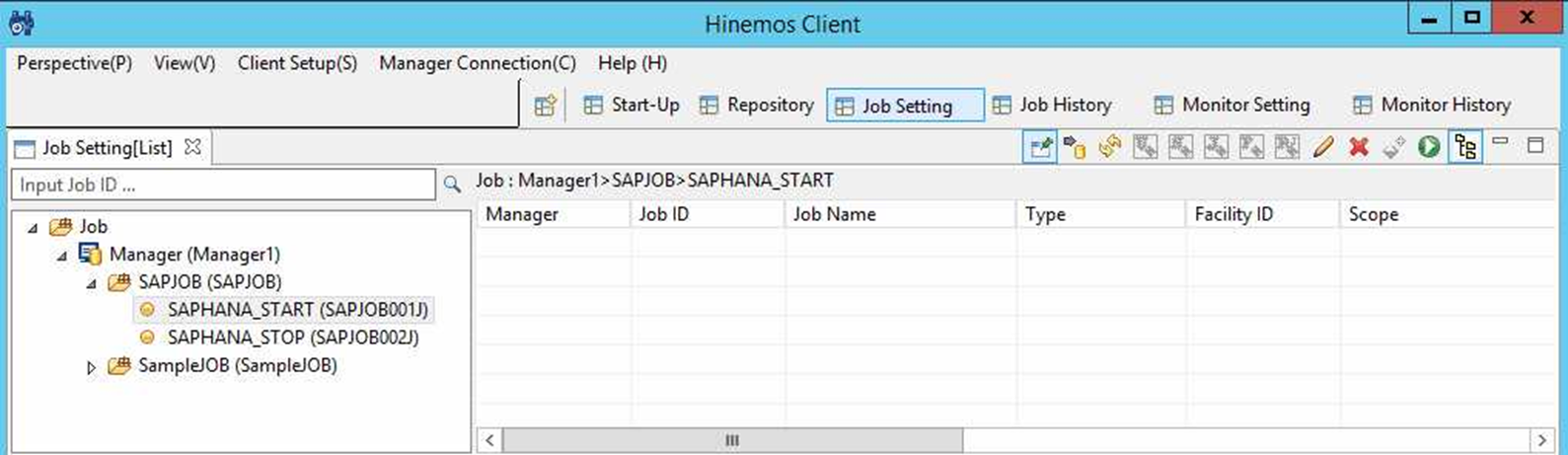Click the Open Perspective icon

click(x=546, y=106)
